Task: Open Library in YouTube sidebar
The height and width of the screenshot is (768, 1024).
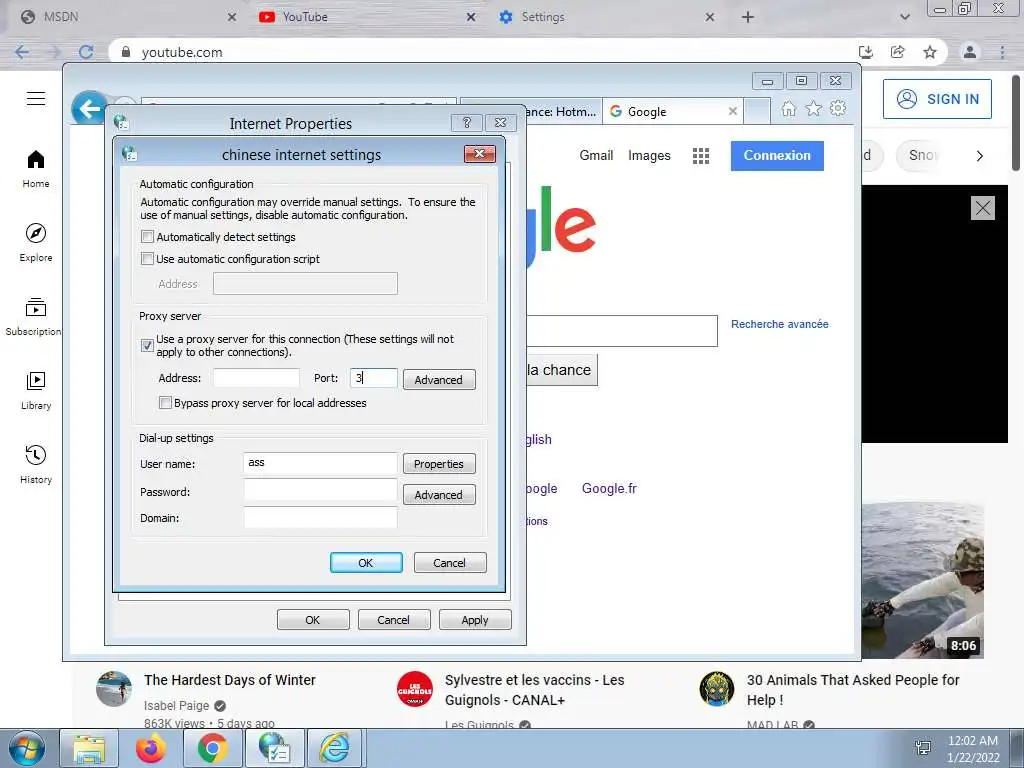Action: coord(36,391)
